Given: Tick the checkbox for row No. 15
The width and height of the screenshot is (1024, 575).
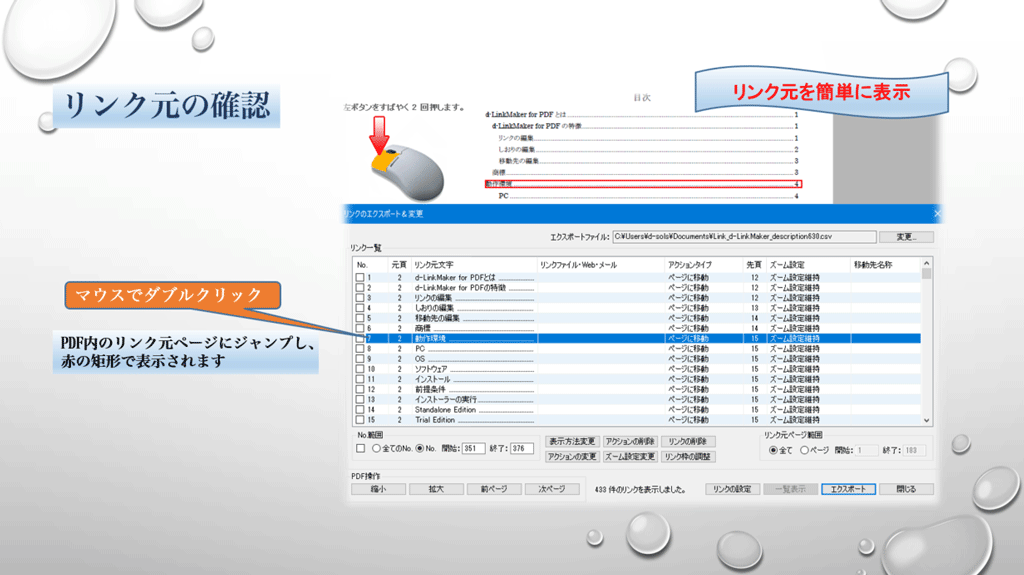Looking at the screenshot, I should [360, 420].
